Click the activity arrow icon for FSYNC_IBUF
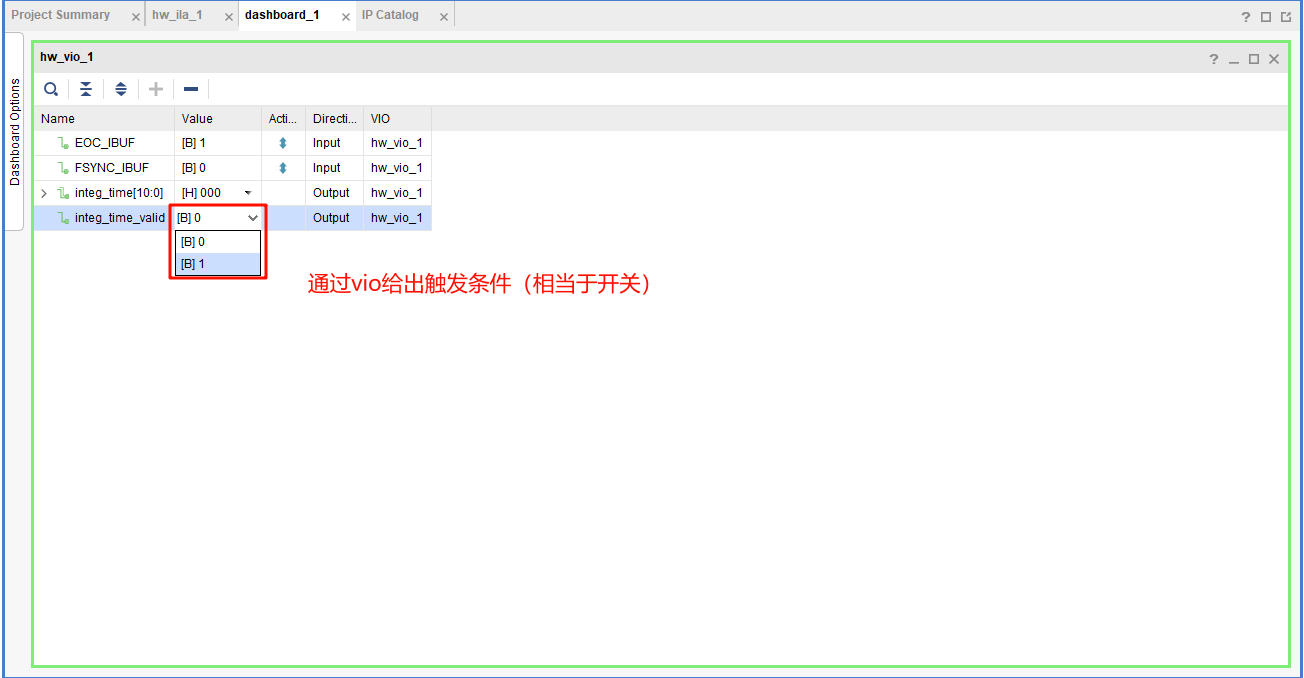This screenshot has height=678, width=1304. pyautogui.click(x=283, y=168)
